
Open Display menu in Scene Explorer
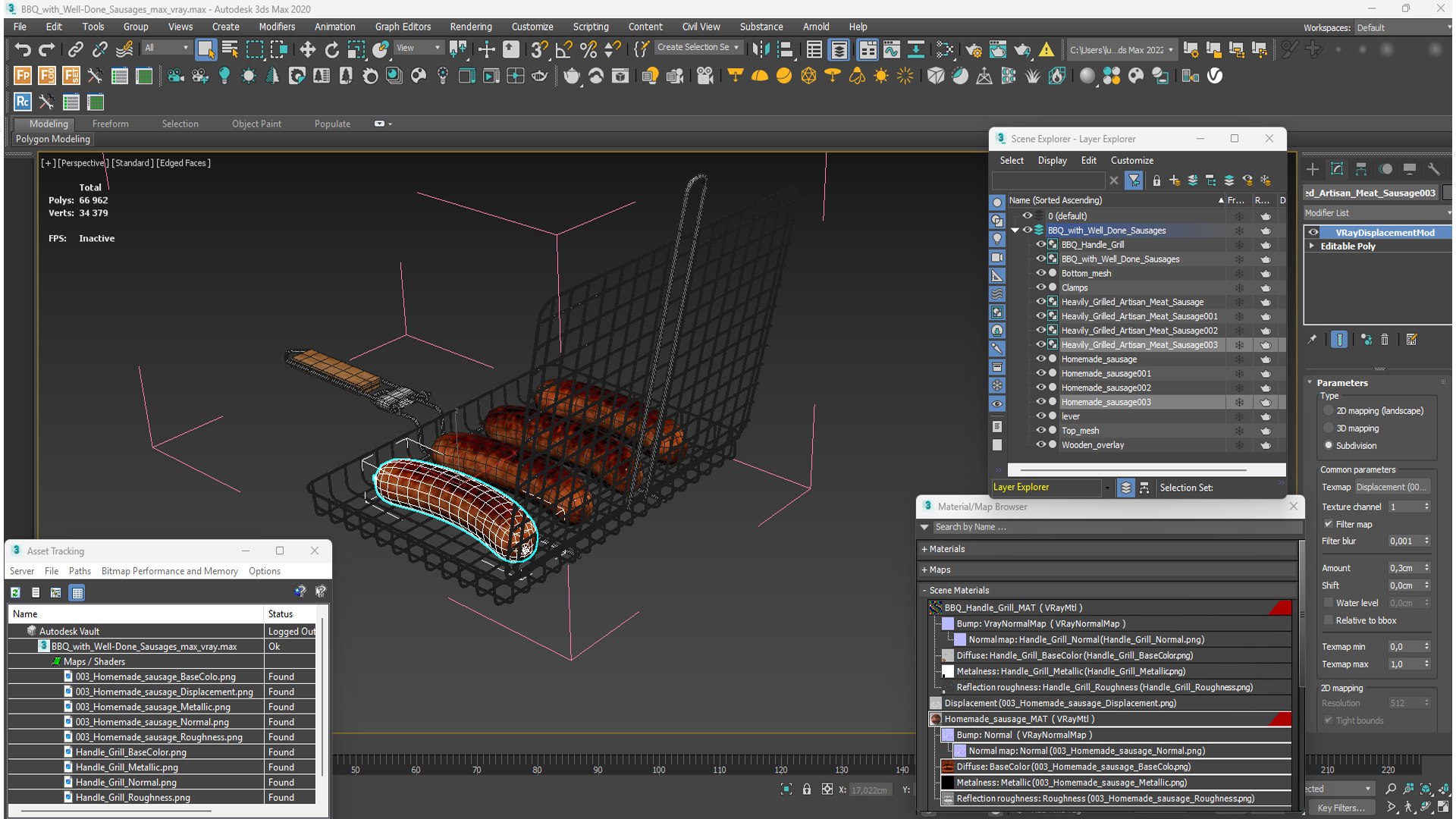tap(1052, 161)
